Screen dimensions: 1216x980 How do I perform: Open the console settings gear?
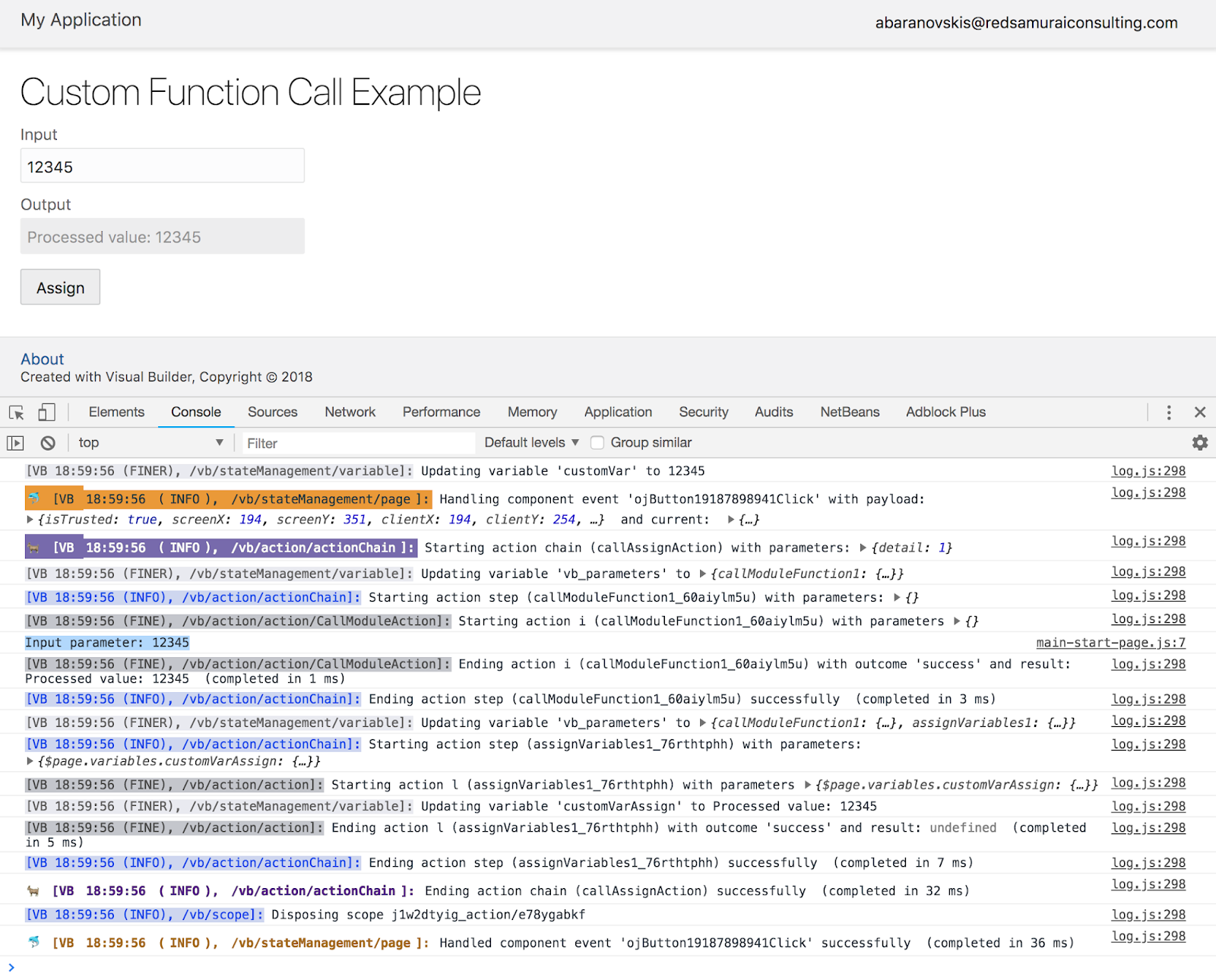[x=1199, y=442]
